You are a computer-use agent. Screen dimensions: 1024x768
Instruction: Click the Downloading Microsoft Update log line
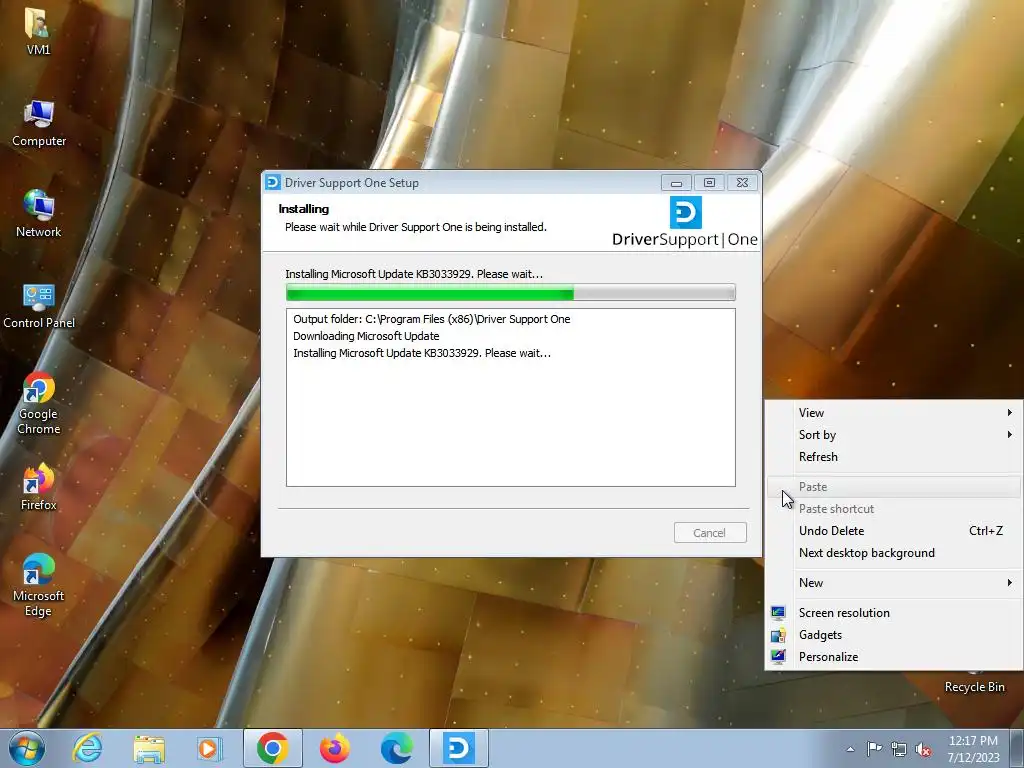coord(366,336)
